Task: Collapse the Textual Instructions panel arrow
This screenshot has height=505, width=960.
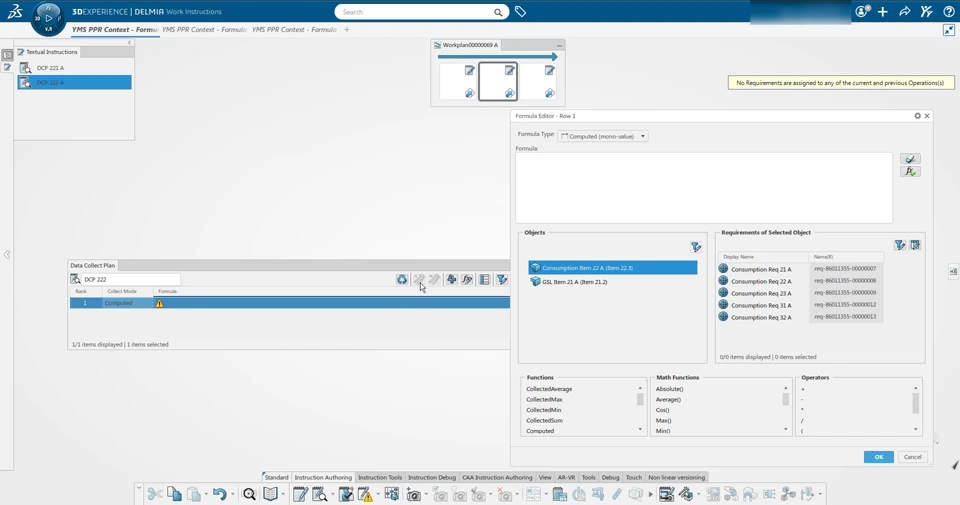Action: tap(129, 43)
